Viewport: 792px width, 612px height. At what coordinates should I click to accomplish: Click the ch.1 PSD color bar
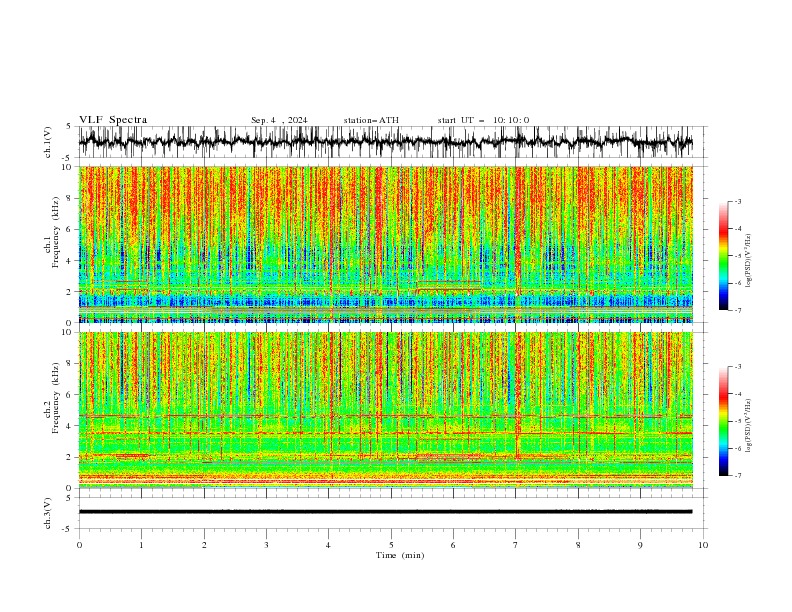click(x=723, y=256)
